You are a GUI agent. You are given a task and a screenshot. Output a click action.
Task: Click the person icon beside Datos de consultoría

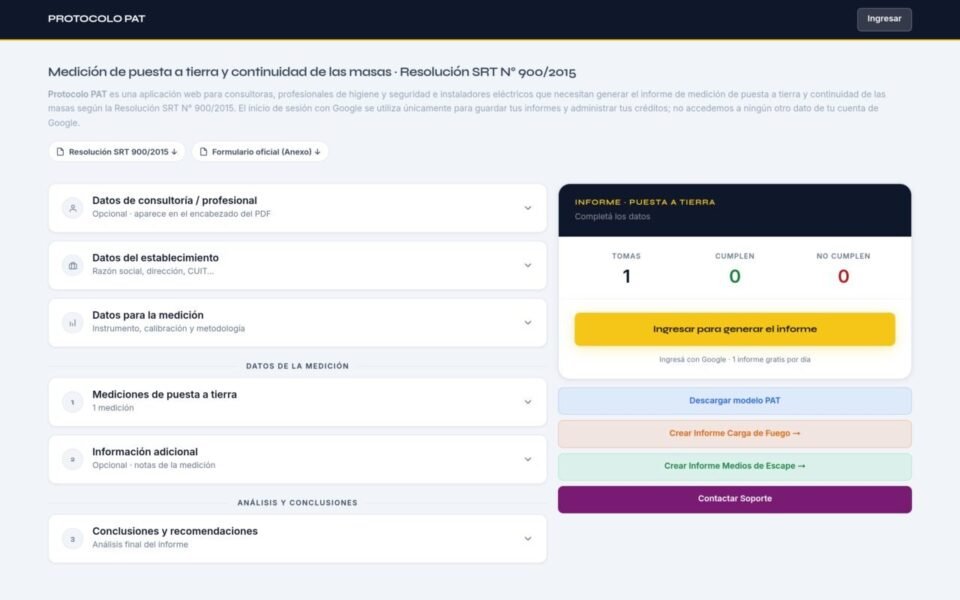[72, 208]
